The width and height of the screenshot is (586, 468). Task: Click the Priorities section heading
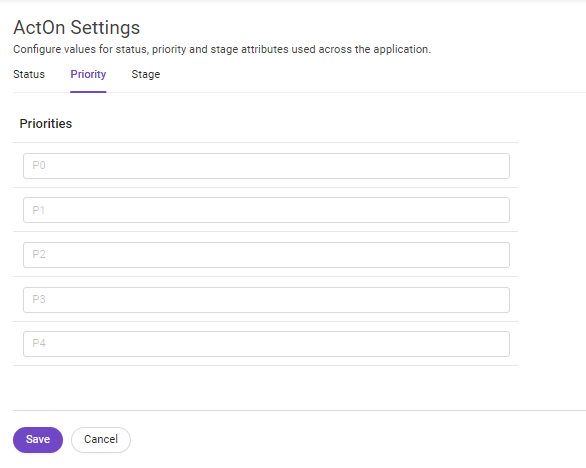(x=46, y=124)
